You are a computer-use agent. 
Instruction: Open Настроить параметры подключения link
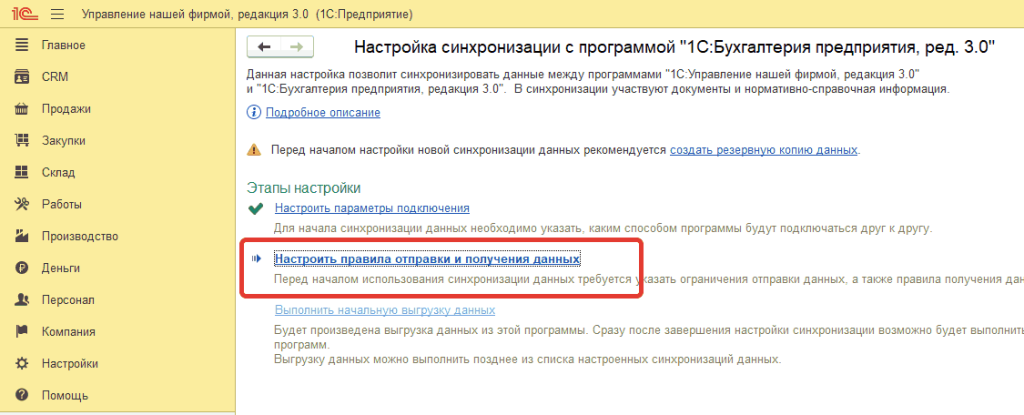click(x=372, y=208)
